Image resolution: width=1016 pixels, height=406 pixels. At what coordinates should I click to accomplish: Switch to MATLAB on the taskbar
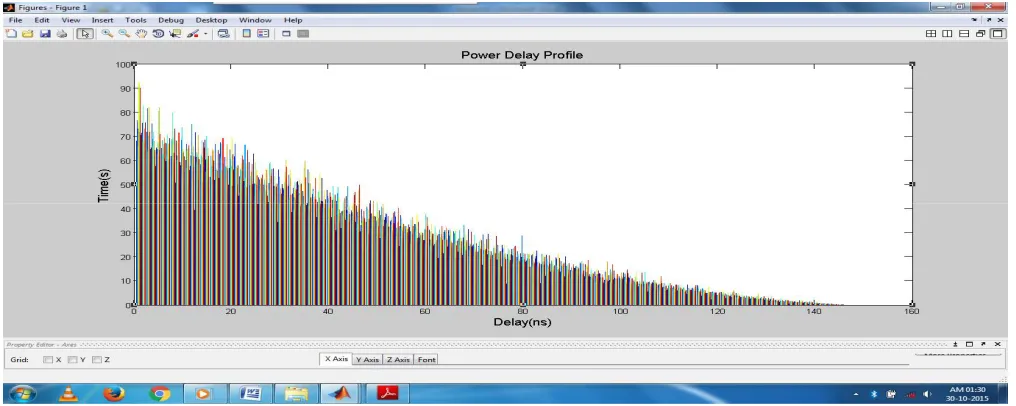point(341,393)
